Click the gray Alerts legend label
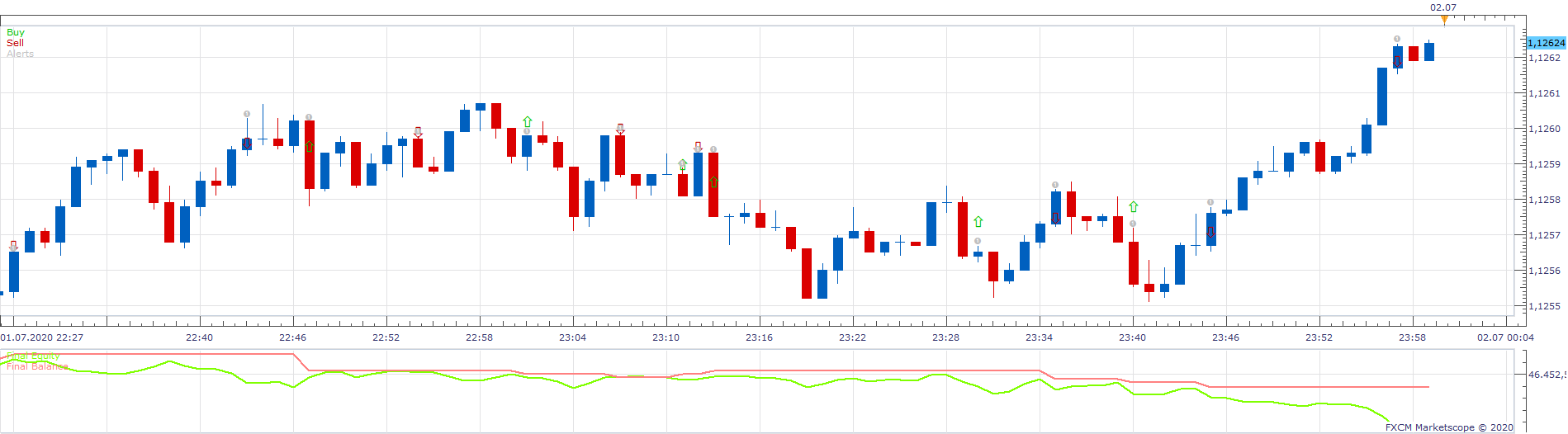Screen dimensions: 1568x434 click(x=20, y=54)
